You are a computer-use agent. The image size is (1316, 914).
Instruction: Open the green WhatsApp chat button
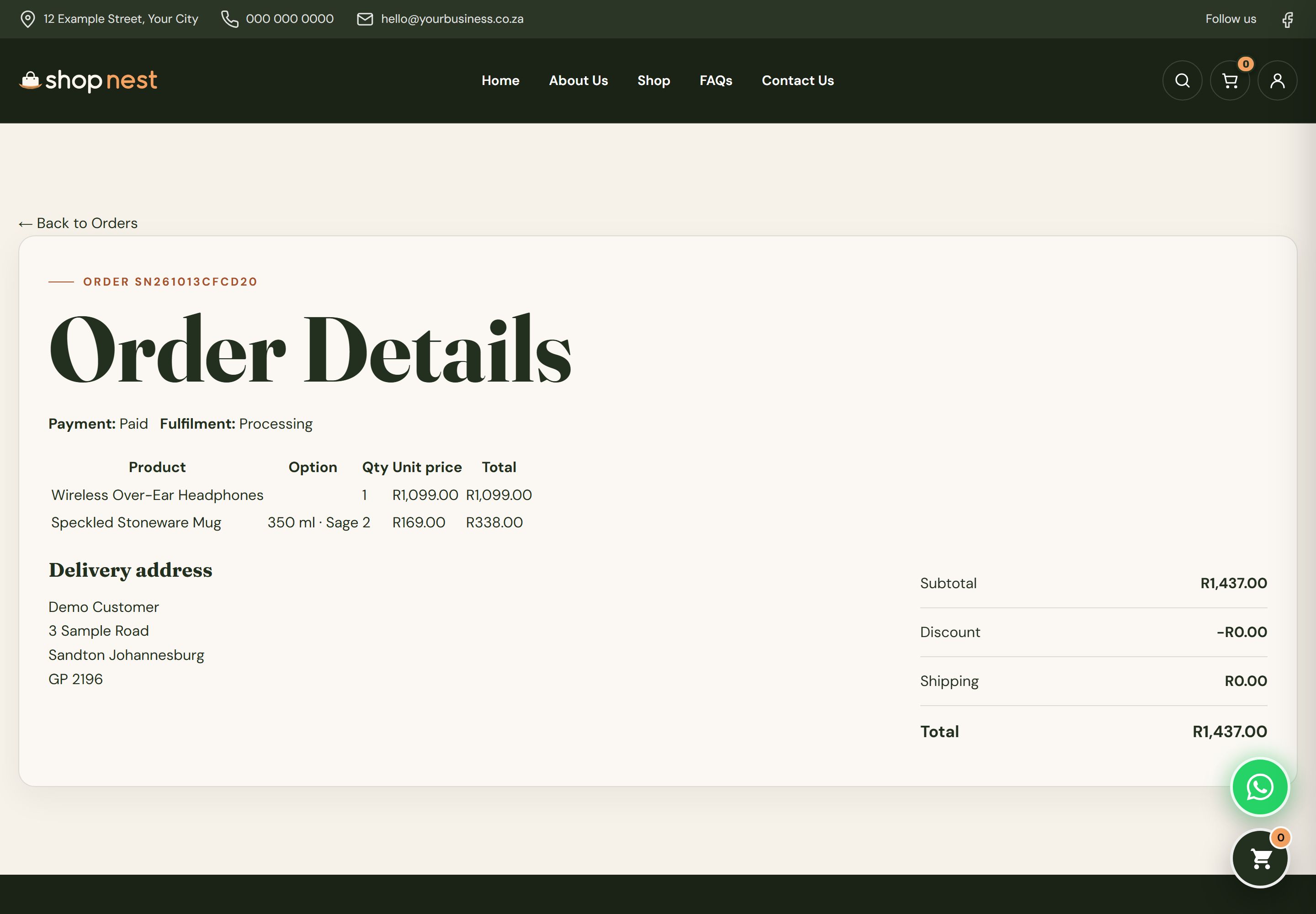click(x=1260, y=787)
